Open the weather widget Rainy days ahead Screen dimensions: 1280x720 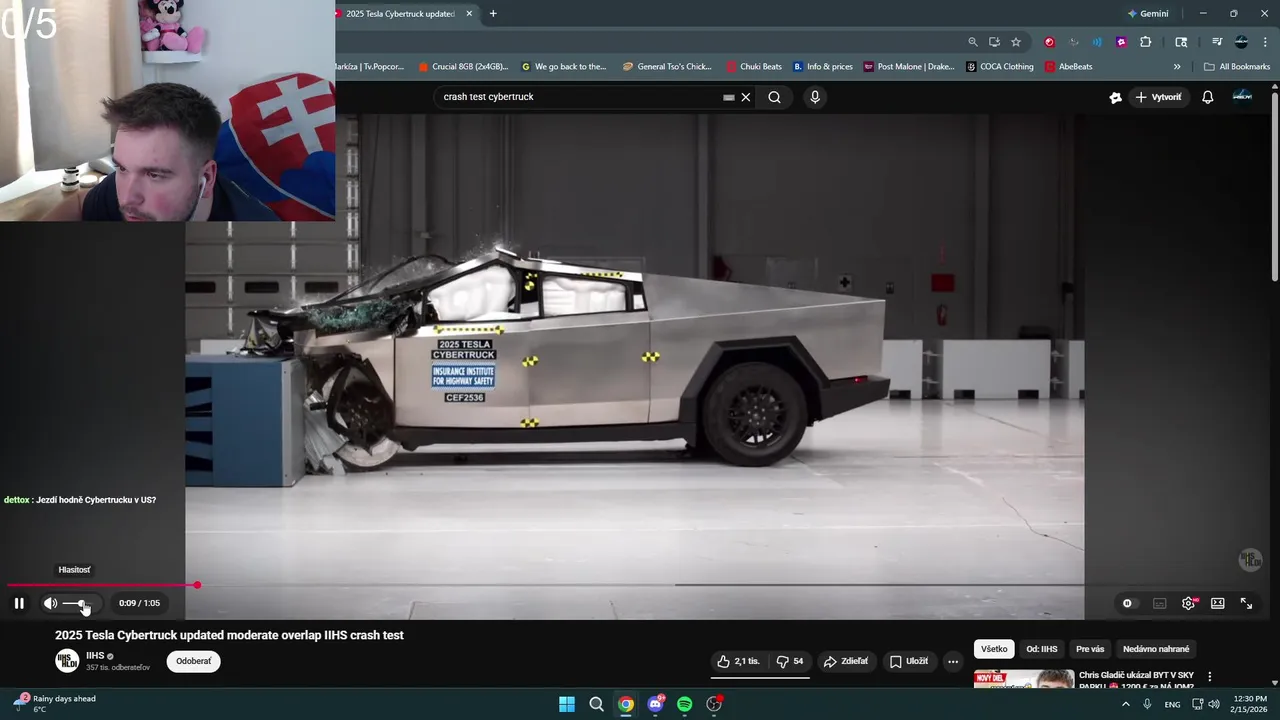(x=56, y=704)
